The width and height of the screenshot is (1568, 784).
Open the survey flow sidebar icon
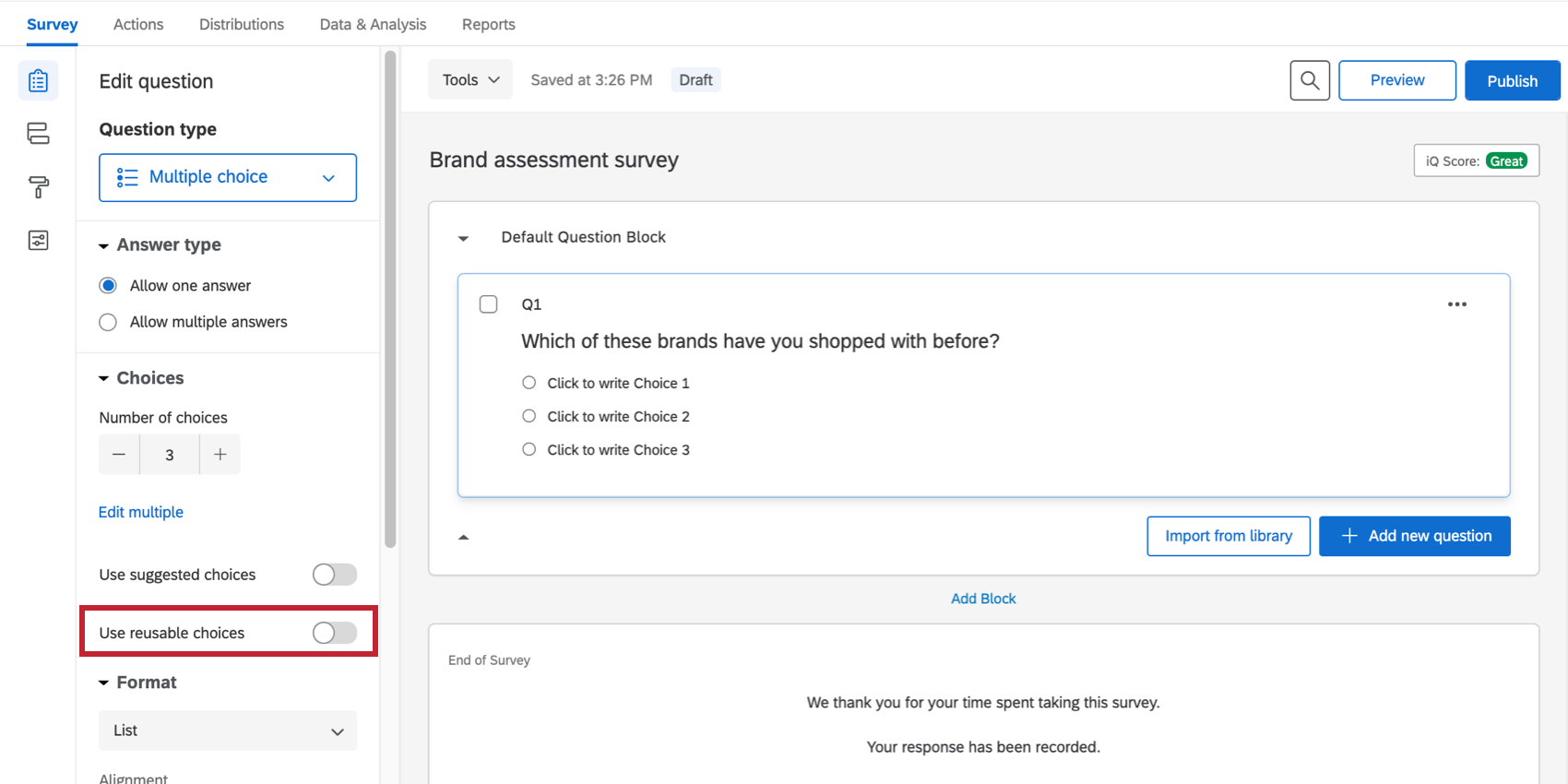tap(38, 134)
